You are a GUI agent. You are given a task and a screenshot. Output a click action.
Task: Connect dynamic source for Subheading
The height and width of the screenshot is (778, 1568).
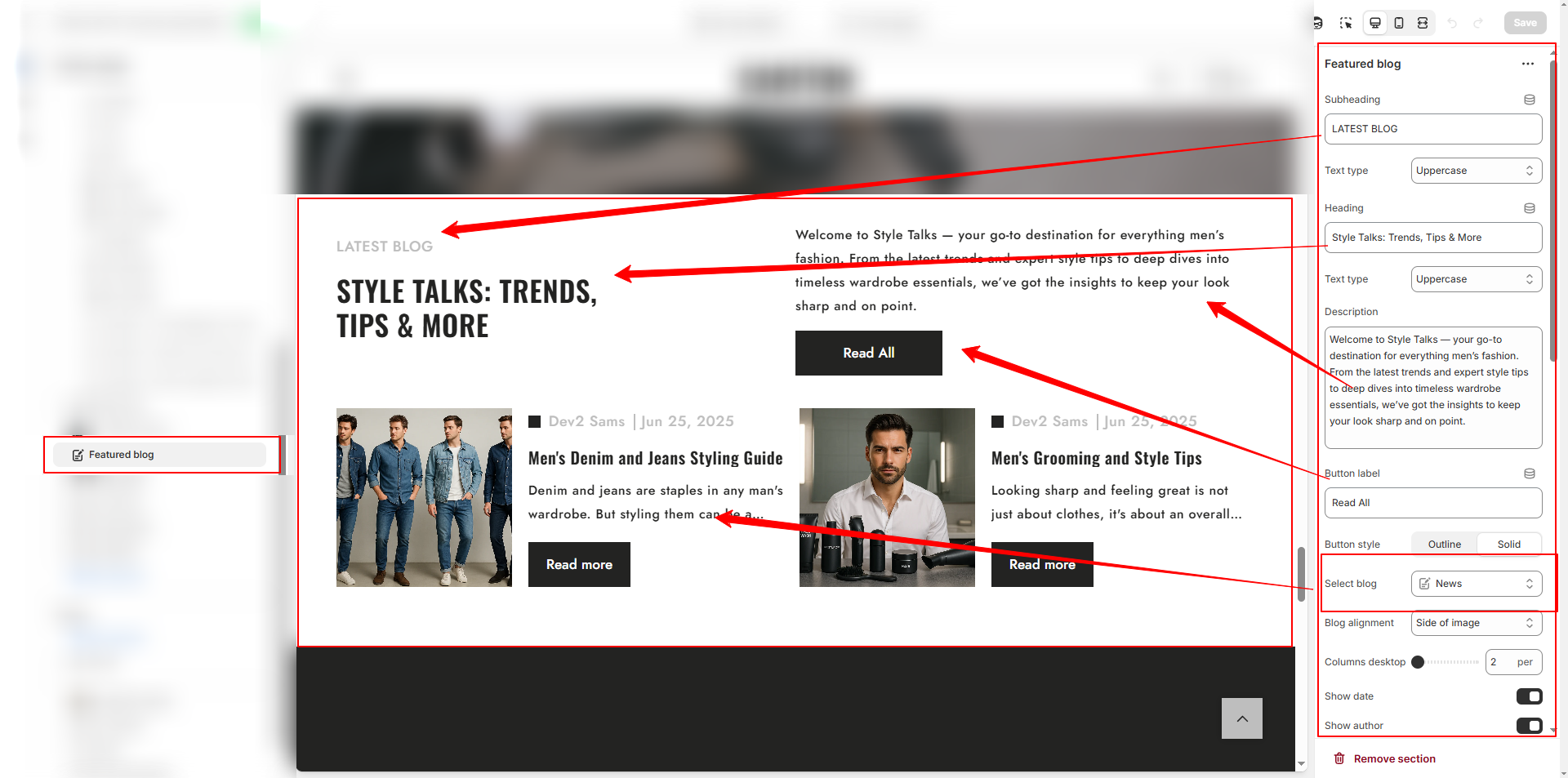[1530, 100]
